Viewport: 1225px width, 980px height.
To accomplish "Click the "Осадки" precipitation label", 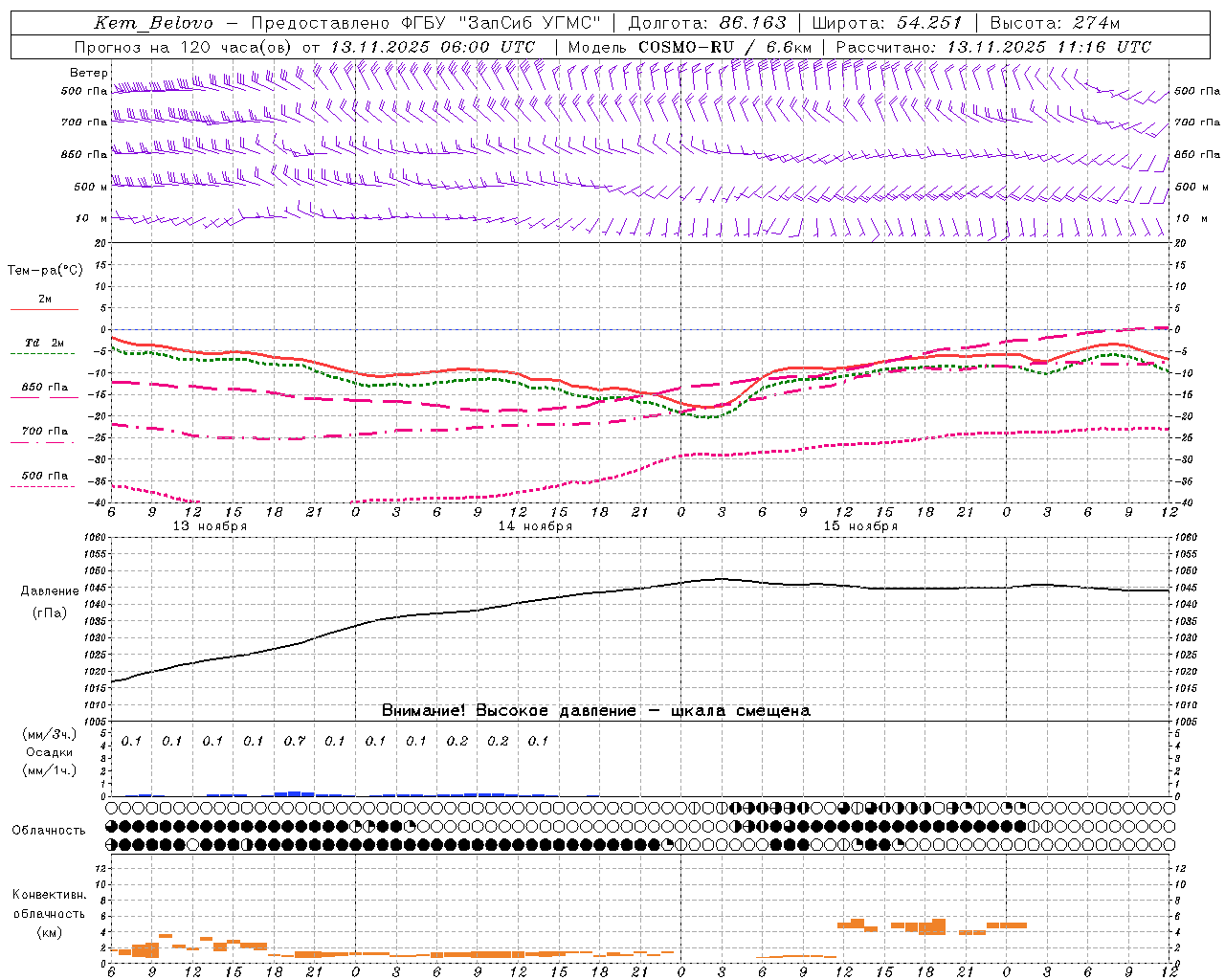I will (x=49, y=752).
